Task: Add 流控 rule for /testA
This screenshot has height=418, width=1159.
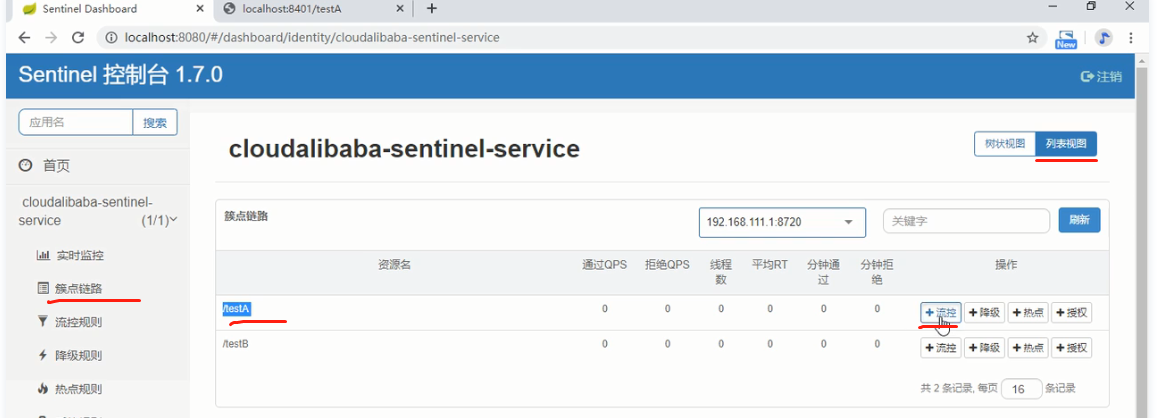Action: coord(940,313)
